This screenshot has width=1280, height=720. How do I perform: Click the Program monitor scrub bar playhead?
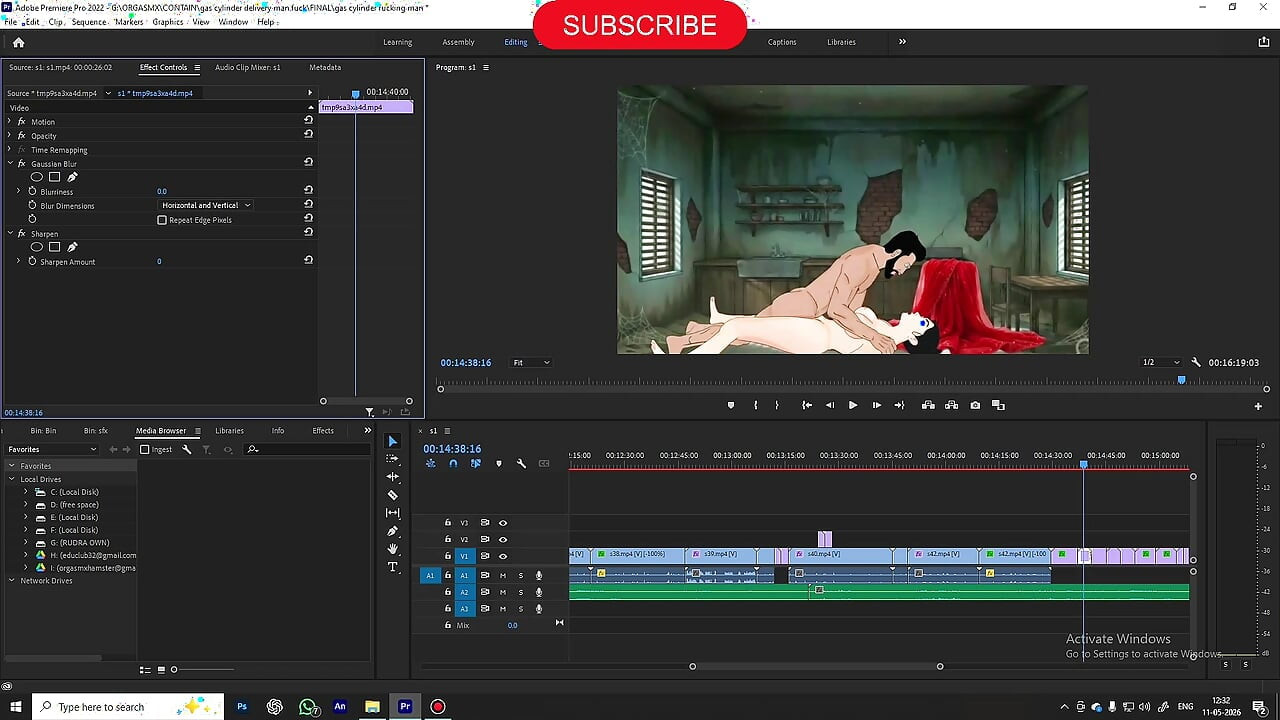[1181, 380]
